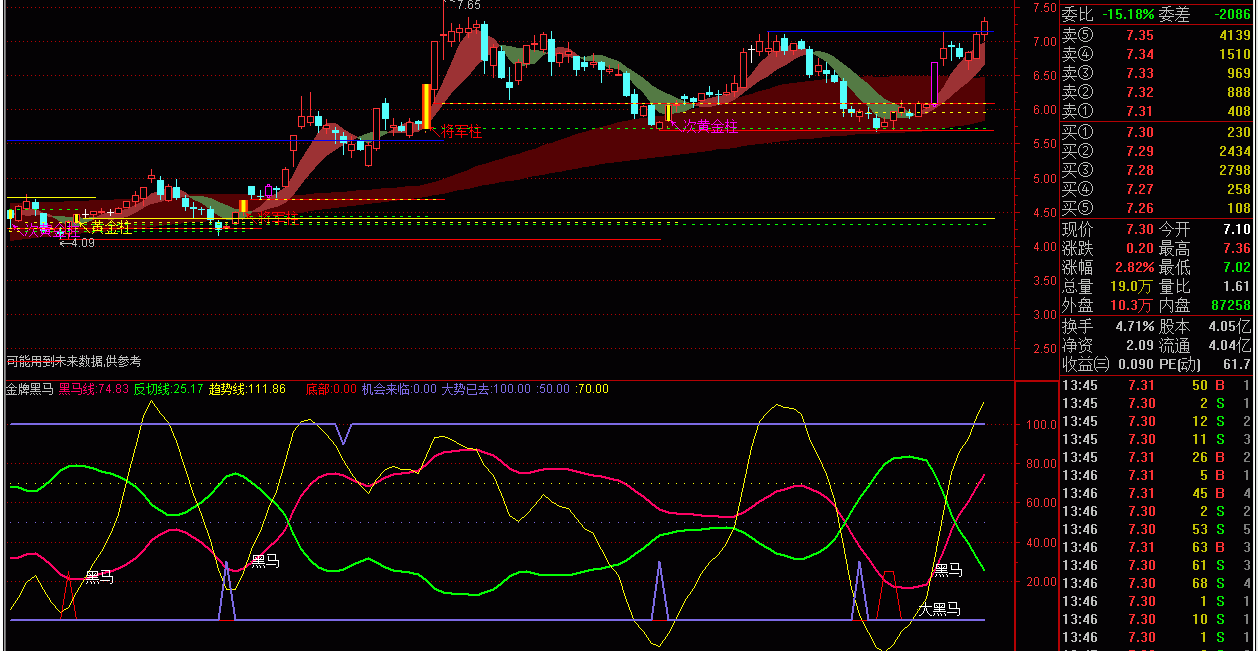Image resolution: width=1260 pixels, height=651 pixels.
Task: Select the 换手 turnover value 4.71%
Action: point(1134,326)
